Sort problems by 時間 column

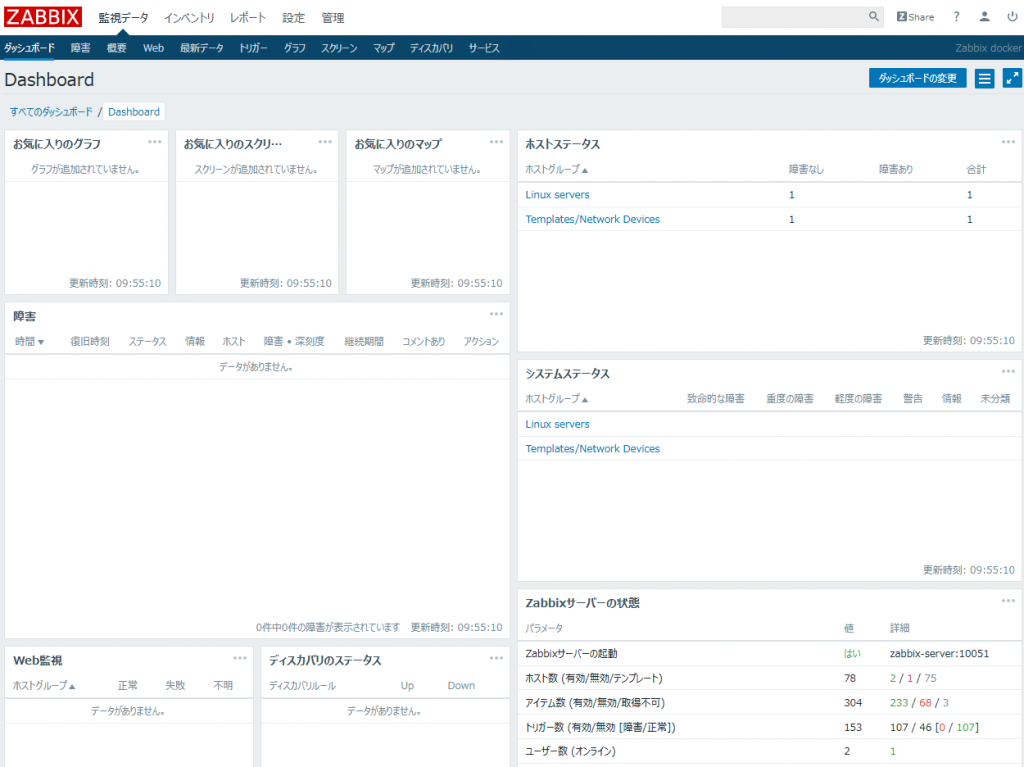(30, 342)
